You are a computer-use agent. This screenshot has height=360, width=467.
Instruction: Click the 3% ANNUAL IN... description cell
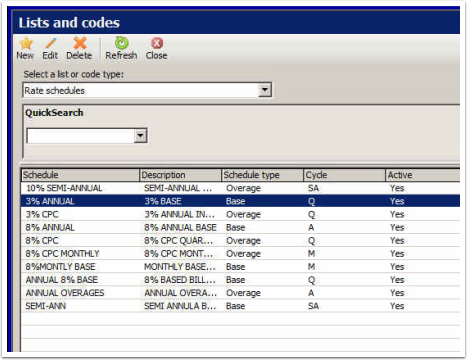point(180,214)
